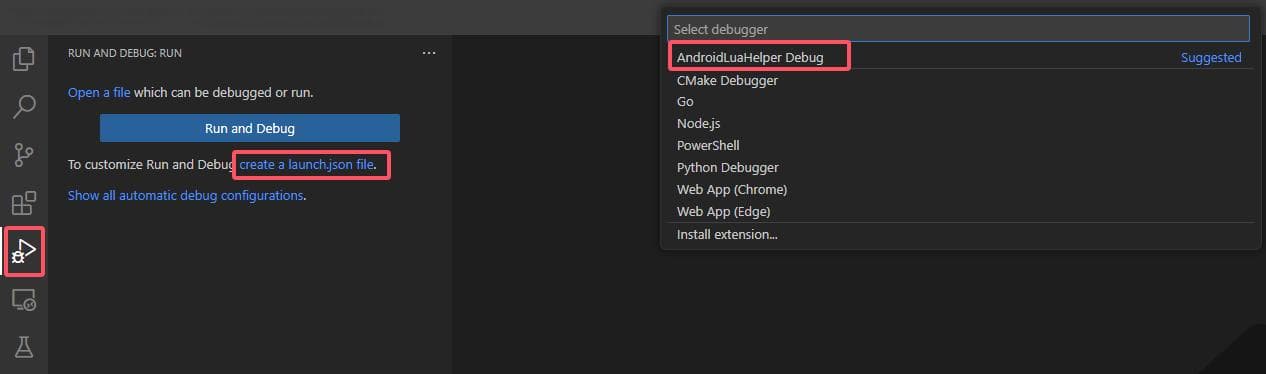Select AndroidLuaHelper Debug debugger
Viewport: 1266px width, 374px height.
click(x=959, y=58)
